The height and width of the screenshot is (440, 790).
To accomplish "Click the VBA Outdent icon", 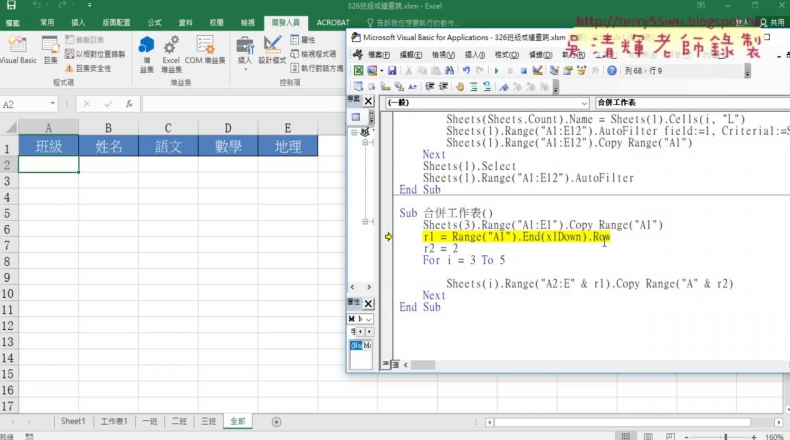I will [443, 87].
